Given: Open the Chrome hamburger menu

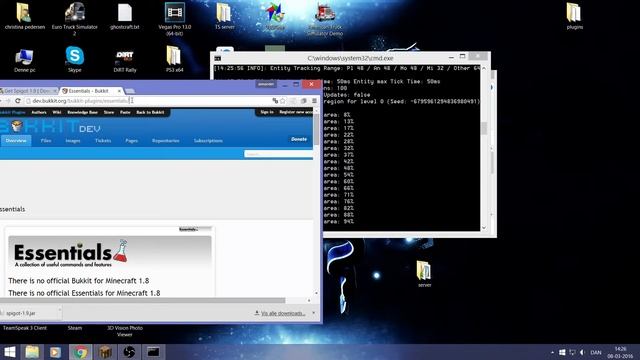Looking at the screenshot, I should point(314,101).
